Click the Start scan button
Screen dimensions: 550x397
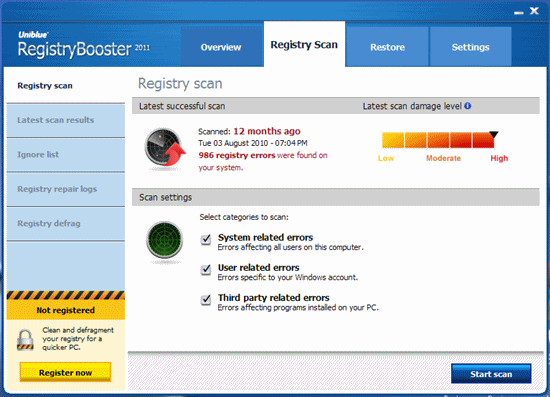click(x=491, y=374)
